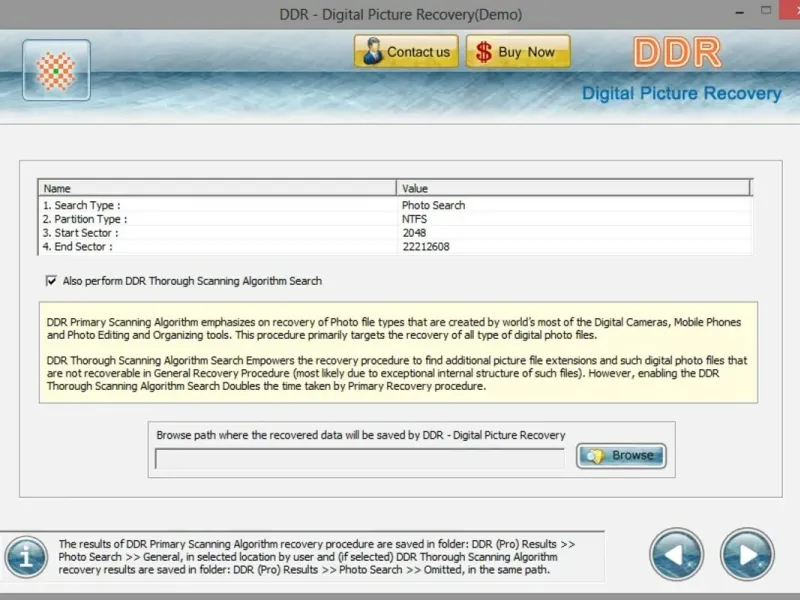Viewport: 800px width, 600px height.
Task: Click the recovery path input field
Action: click(x=360, y=458)
